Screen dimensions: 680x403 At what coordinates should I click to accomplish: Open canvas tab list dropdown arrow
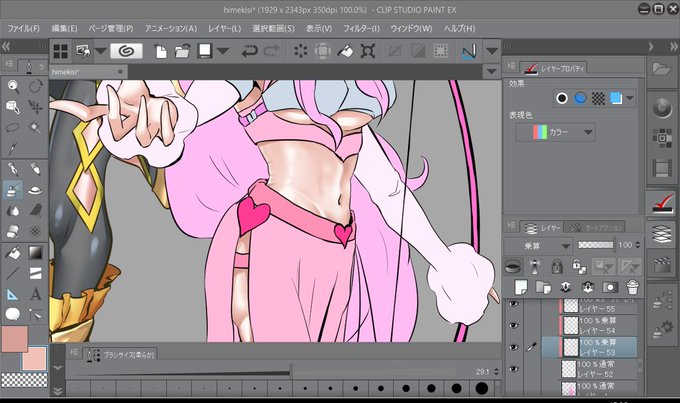(492, 71)
